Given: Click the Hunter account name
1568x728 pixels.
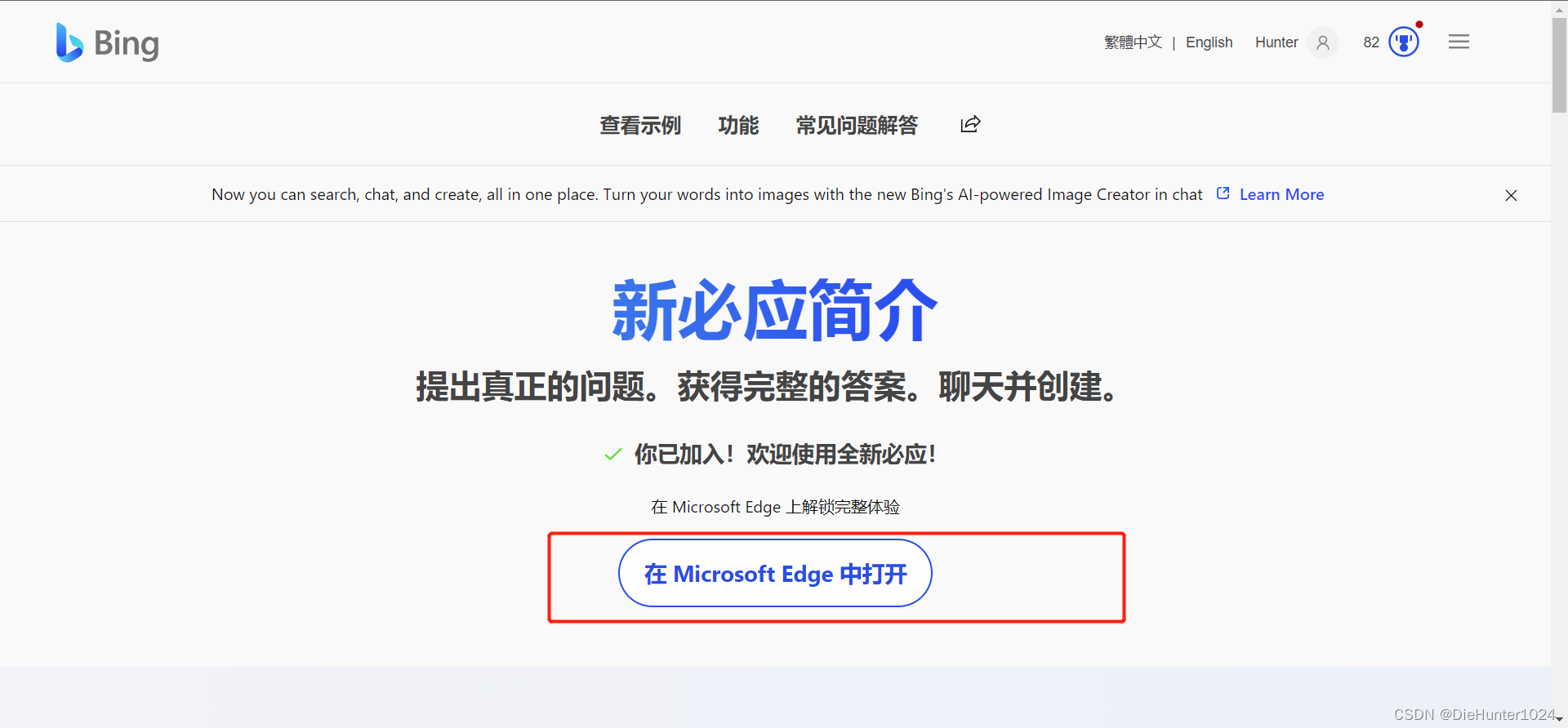Looking at the screenshot, I should (1276, 42).
